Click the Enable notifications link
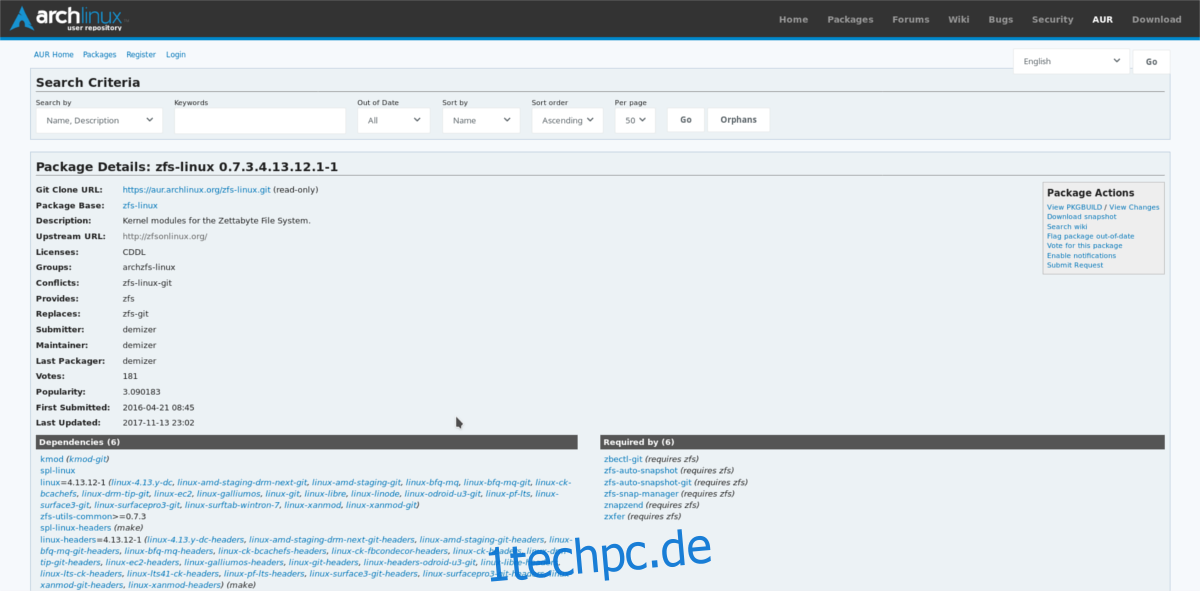The height and width of the screenshot is (591, 1200). tap(1081, 256)
